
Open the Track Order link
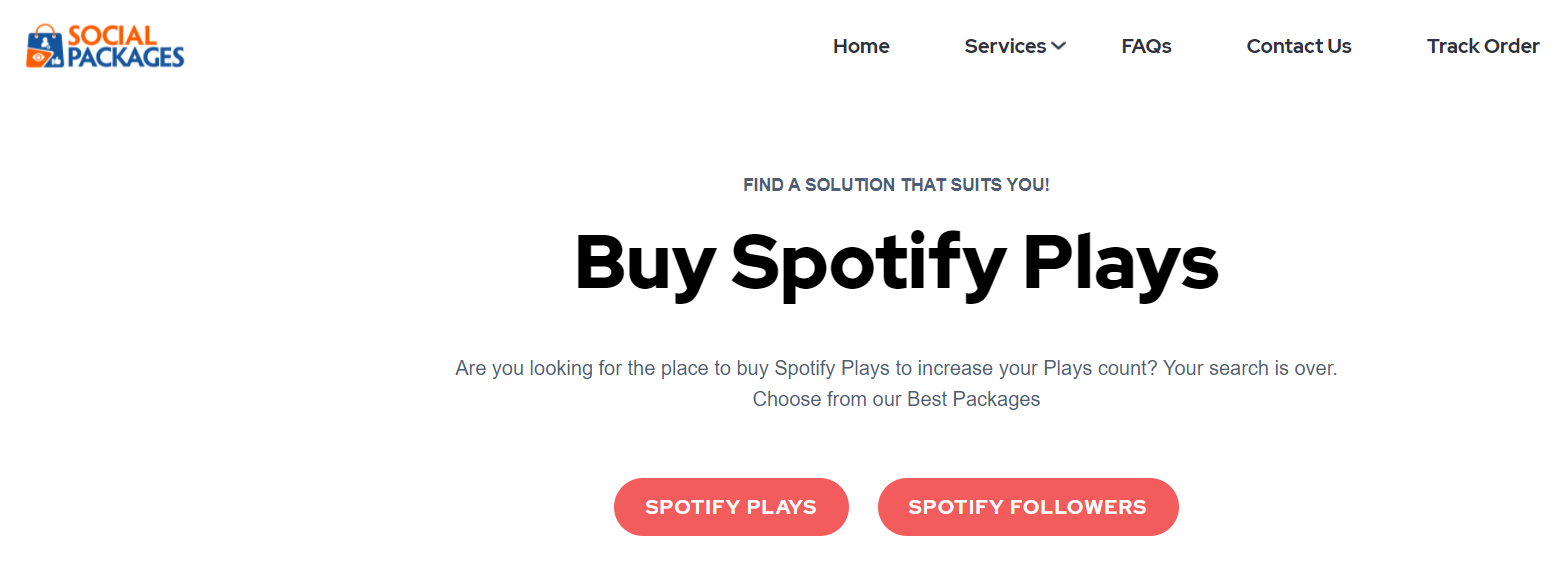pyautogui.click(x=1483, y=46)
